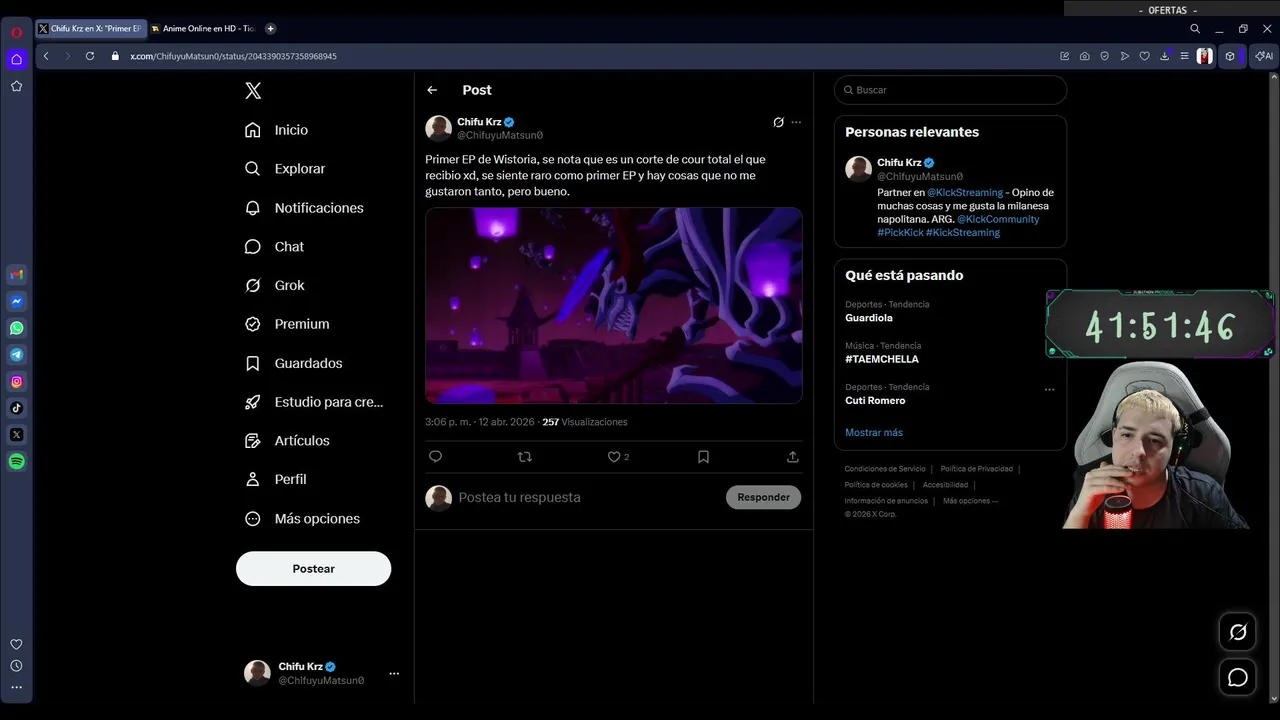Open Instagram in the Opera sidebar

16,381
